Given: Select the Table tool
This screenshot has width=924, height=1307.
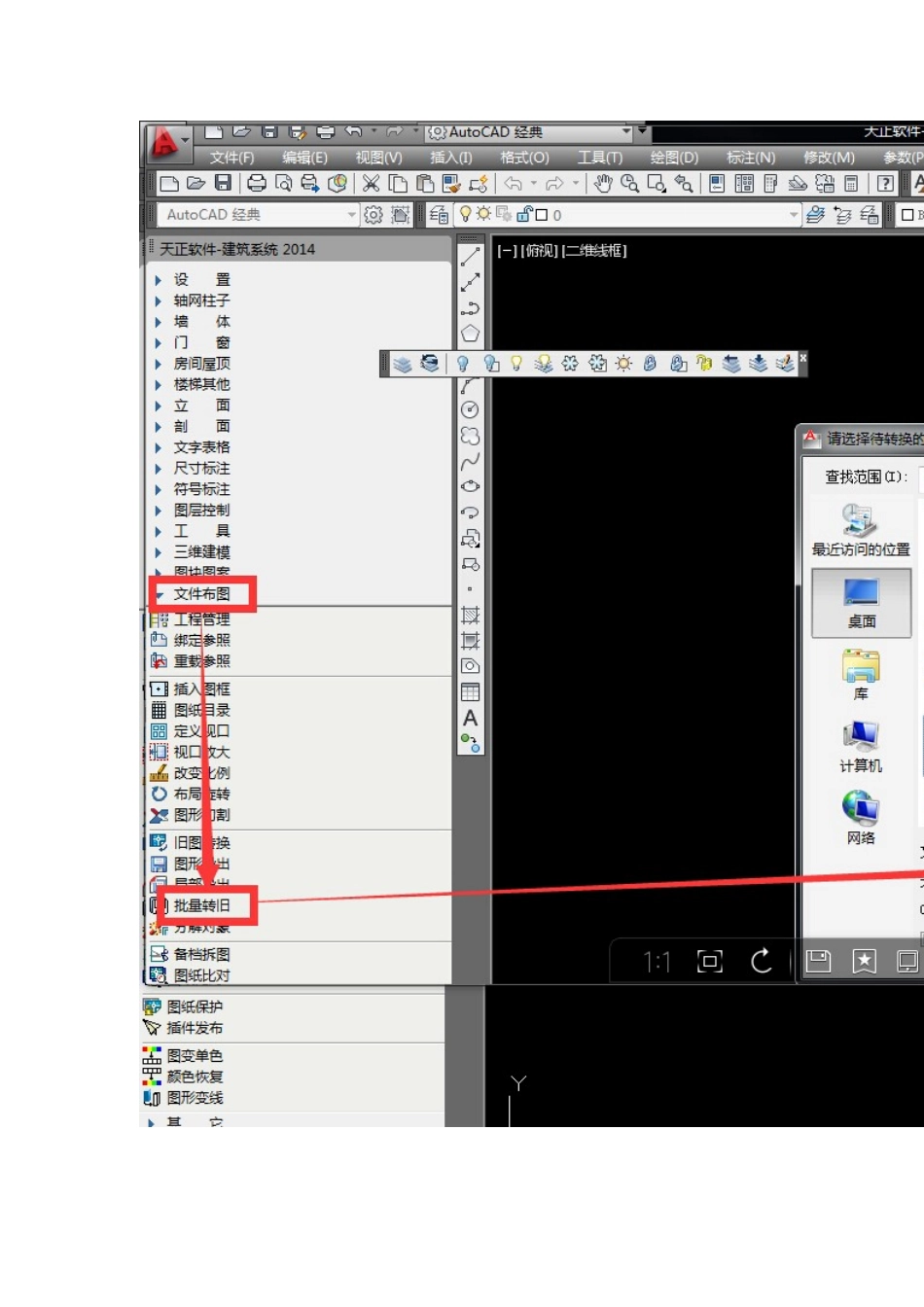Looking at the screenshot, I should (471, 692).
